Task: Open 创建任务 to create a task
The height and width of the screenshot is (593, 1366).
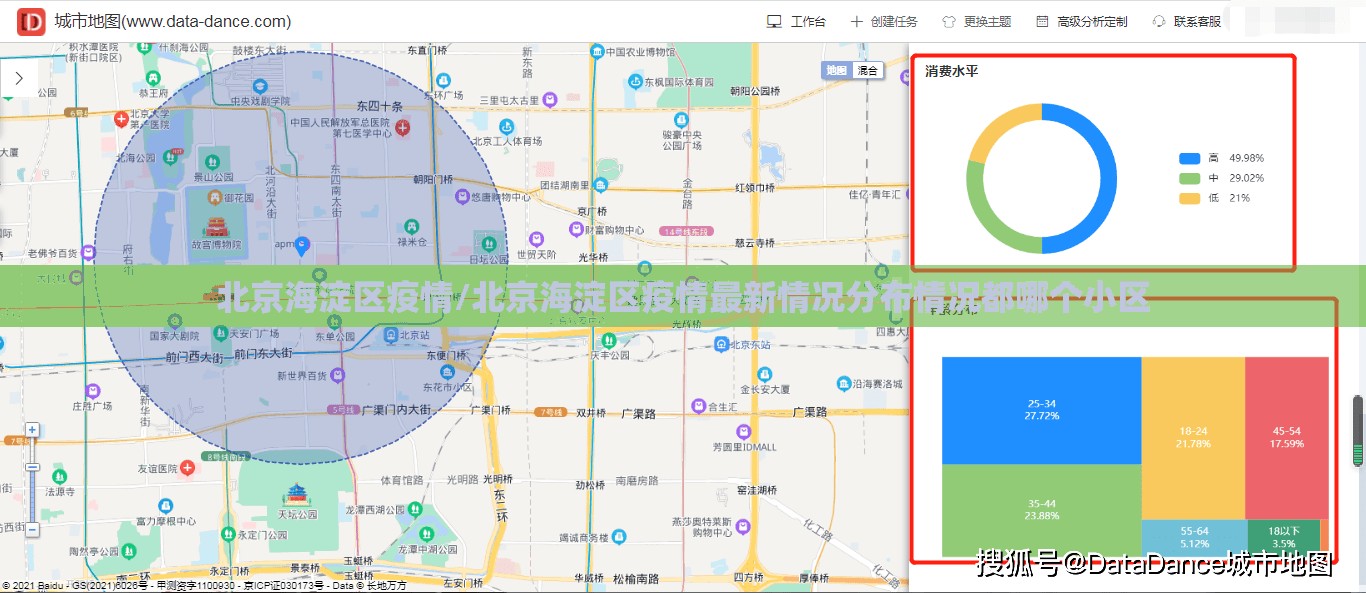Action: point(884,22)
